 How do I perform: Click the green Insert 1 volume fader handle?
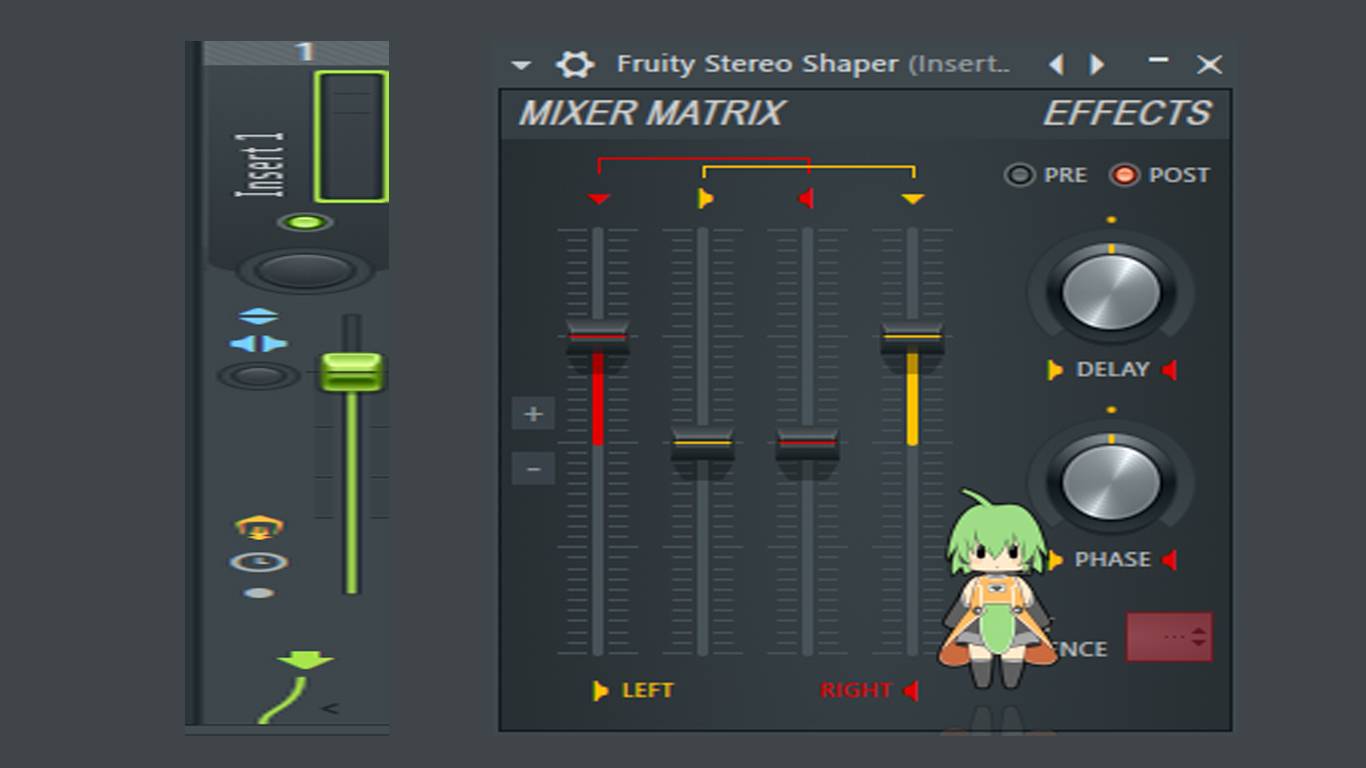pyautogui.click(x=351, y=372)
